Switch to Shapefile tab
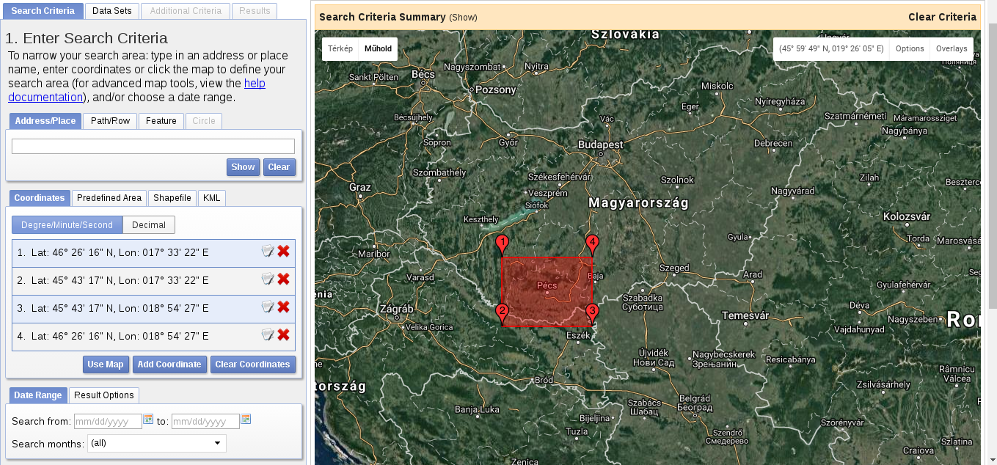The width and height of the screenshot is (997, 465). 172,198
